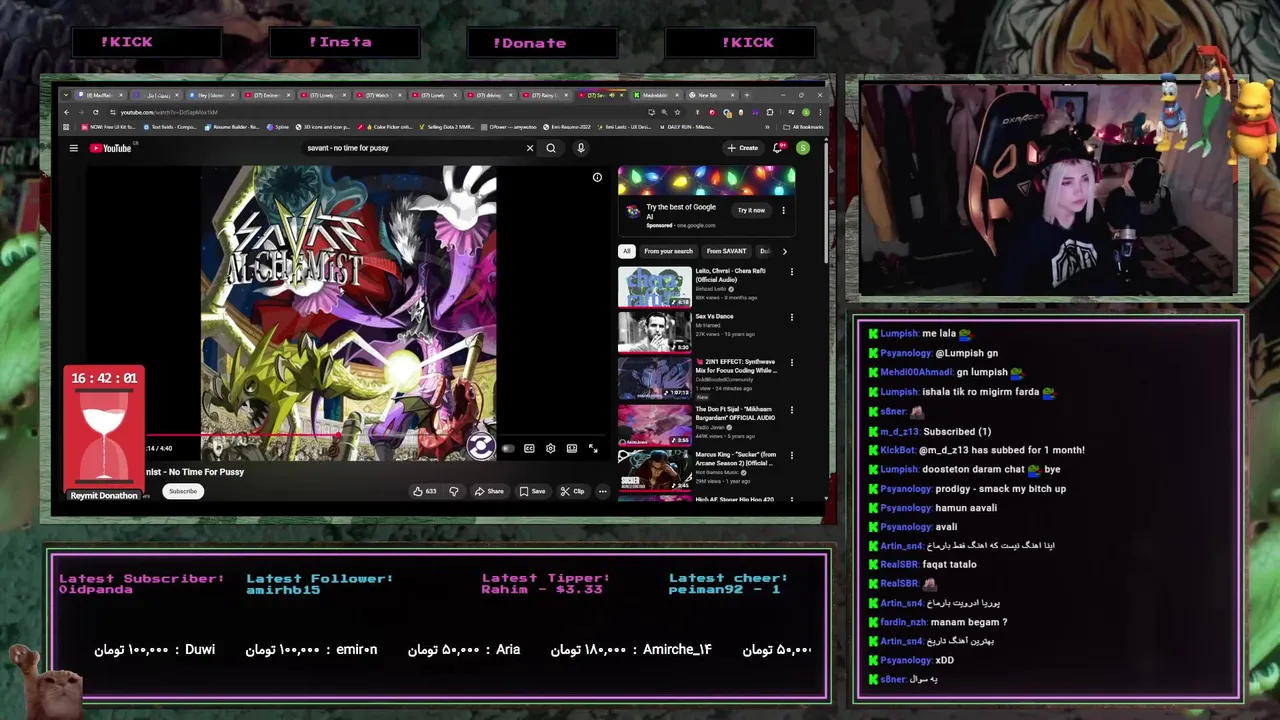Go to the YouTube home logo

pos(111,148)
